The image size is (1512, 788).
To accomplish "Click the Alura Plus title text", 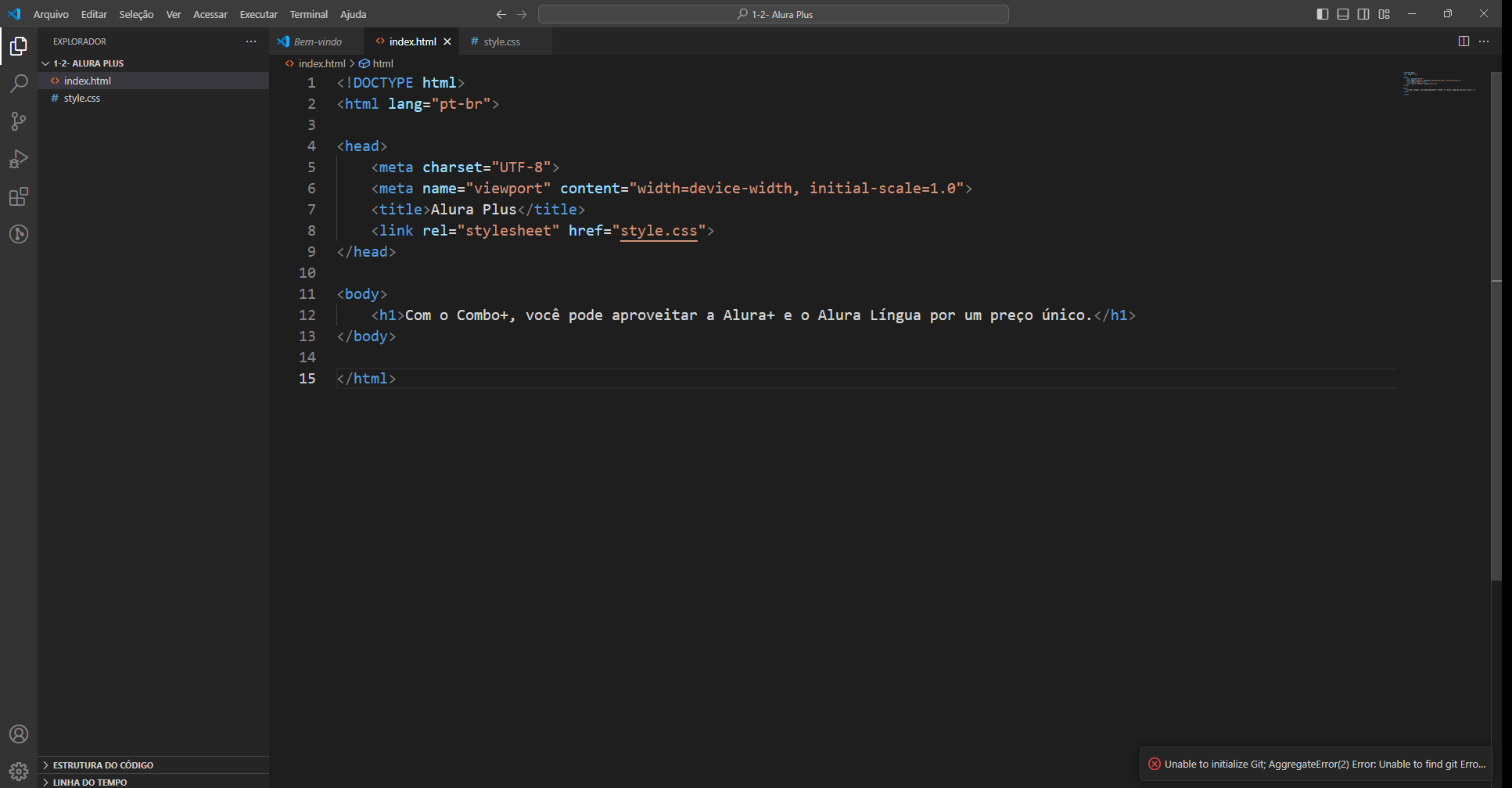I will [x=473, y=210].
